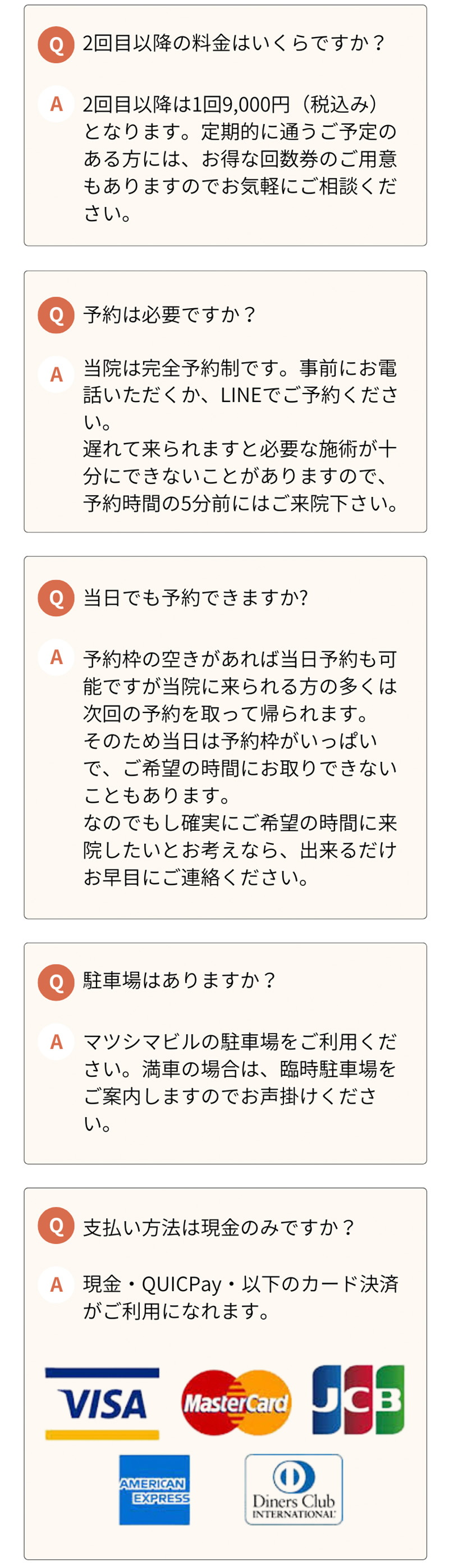Click the Q icon beside 駐車場はありますか
The width and height of the screenshot is (449, 1568).
pos(56,982)
